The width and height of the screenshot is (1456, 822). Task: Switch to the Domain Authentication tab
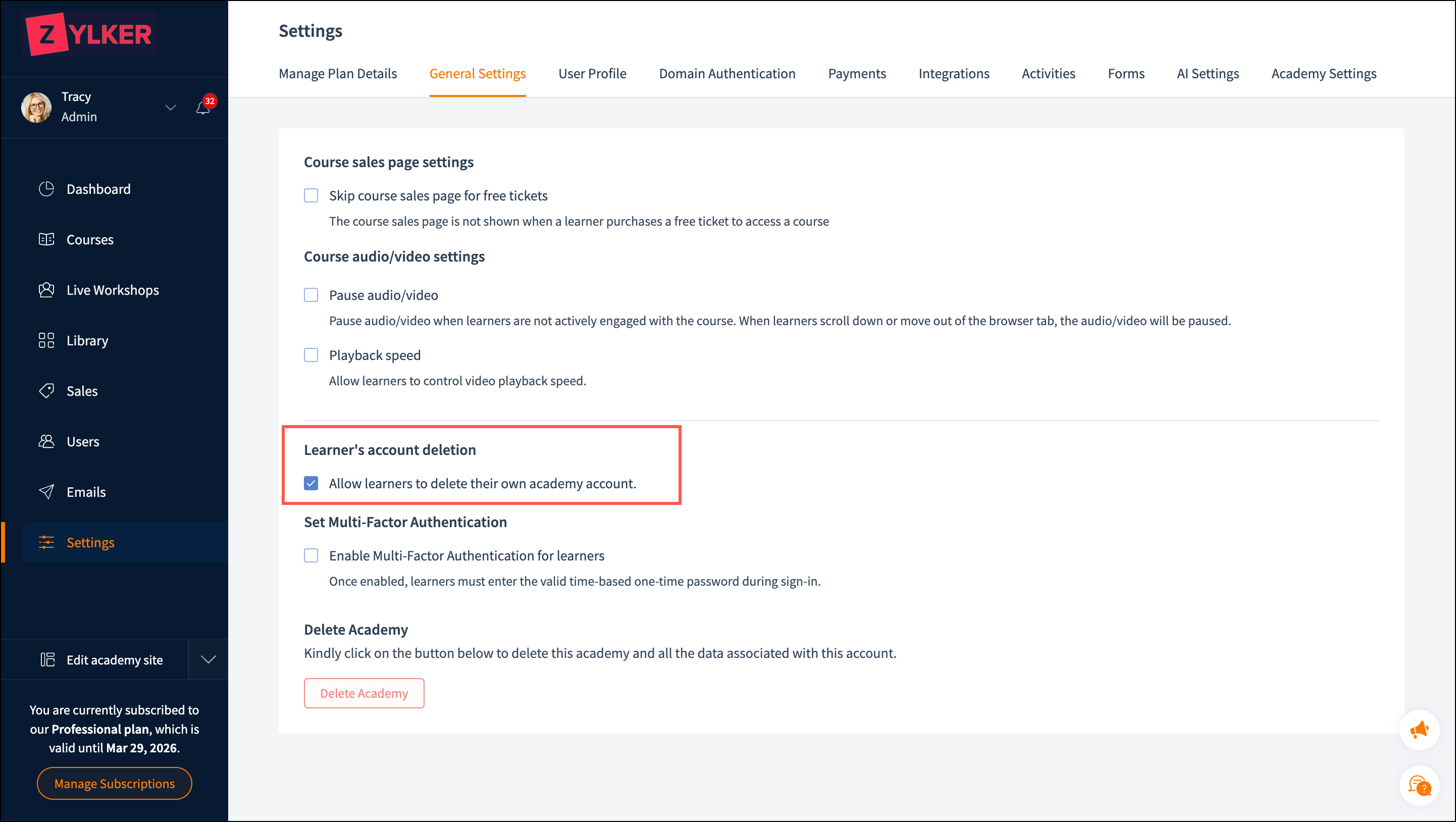click(x=727, y=74)
